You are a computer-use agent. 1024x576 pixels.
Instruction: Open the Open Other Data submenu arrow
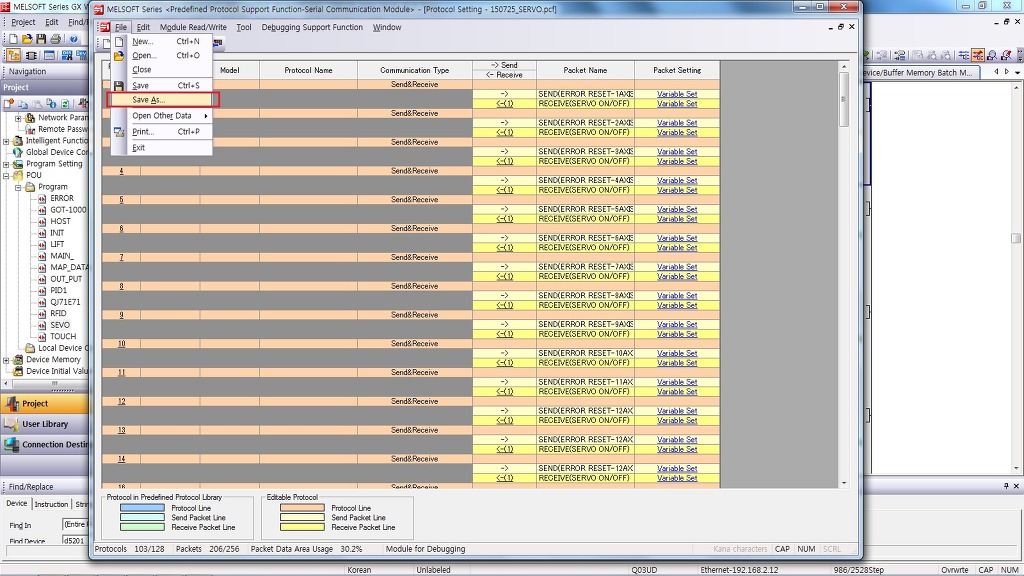click(206, 116)
